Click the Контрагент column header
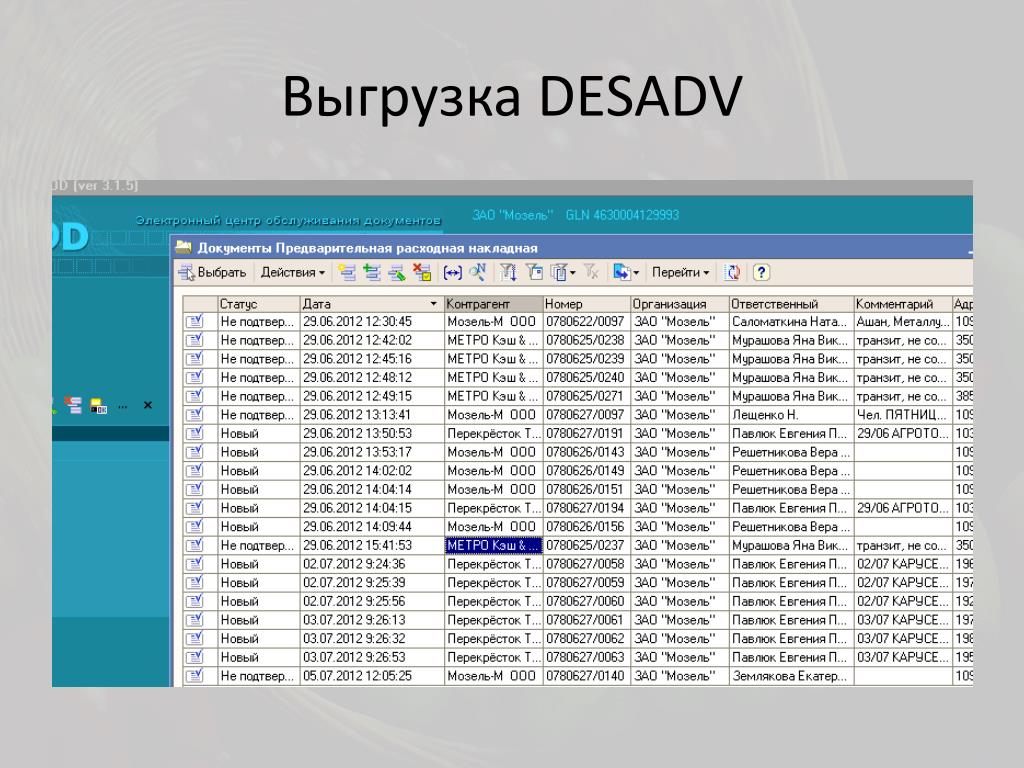Viewport: 1024px width, 768px height. click(494, 304)
